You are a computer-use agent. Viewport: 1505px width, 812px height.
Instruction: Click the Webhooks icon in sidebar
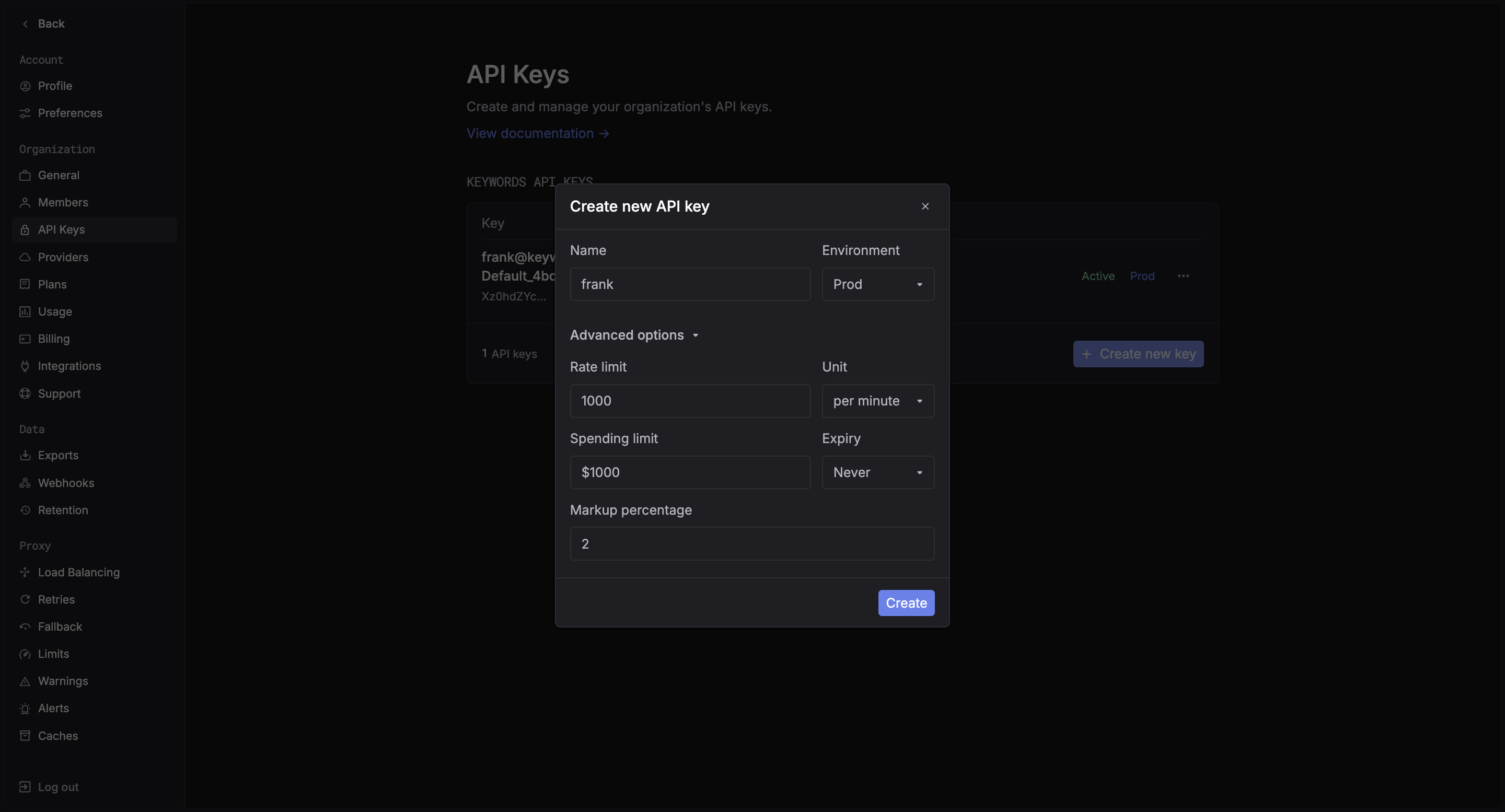coord(25,482)
